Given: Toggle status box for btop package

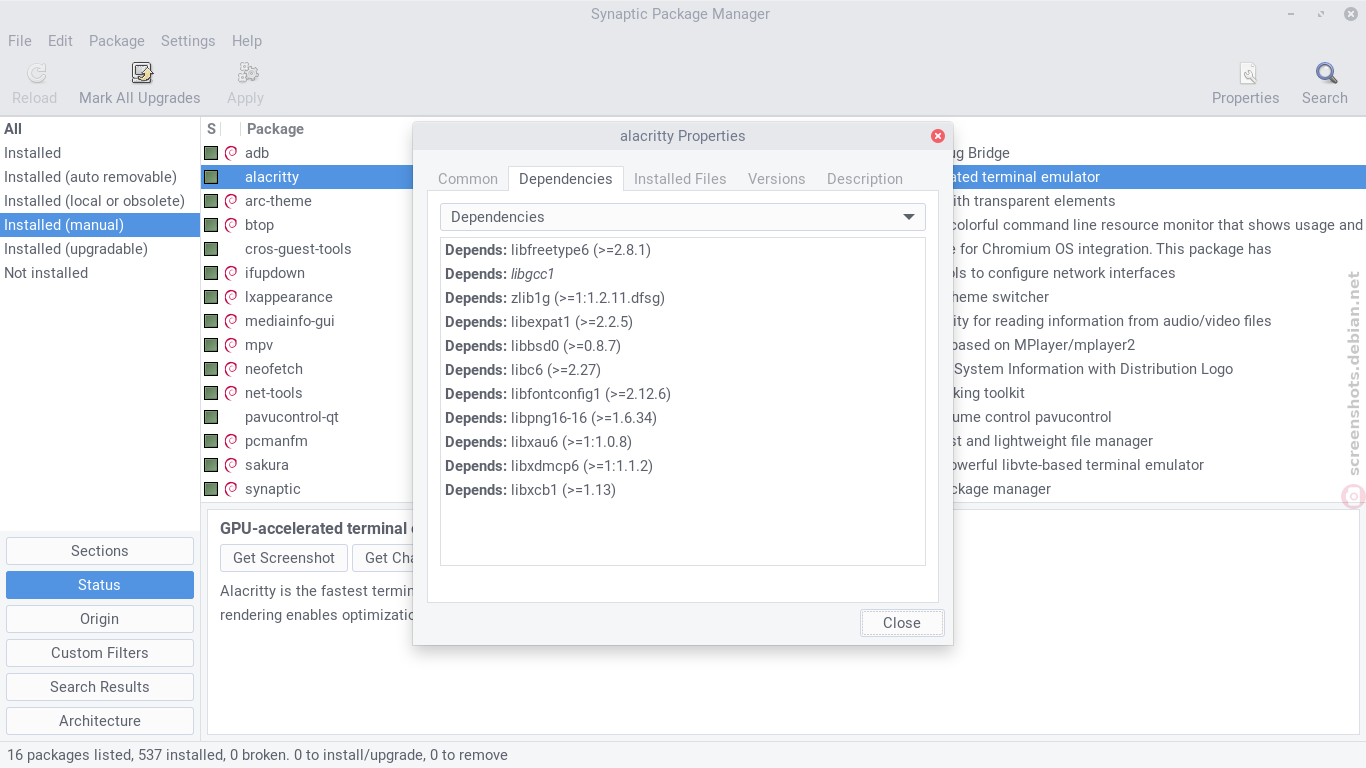Looking at the screenshot, I should (211, 225).
